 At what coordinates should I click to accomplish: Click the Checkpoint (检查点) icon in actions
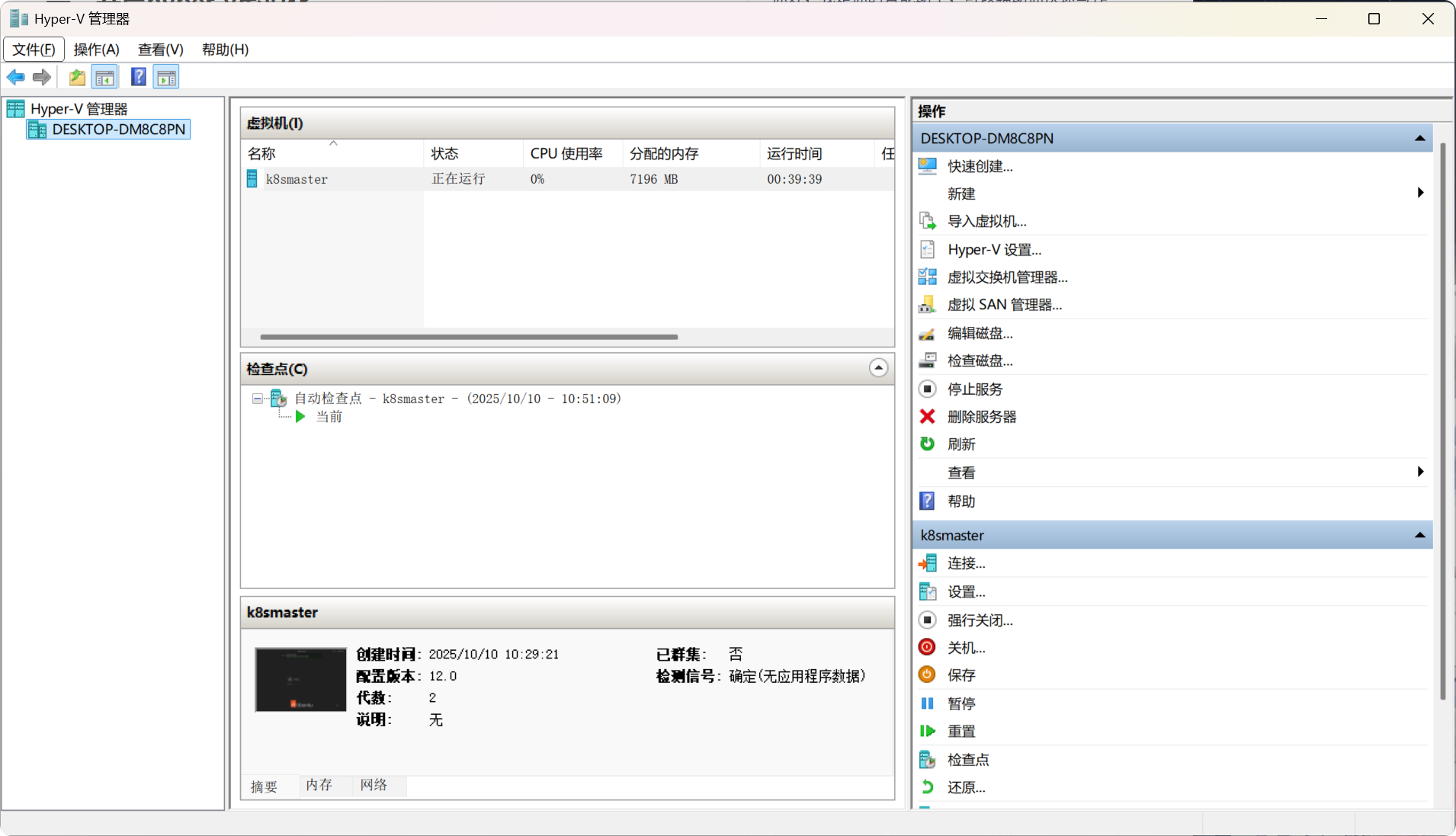tap(927, 759)
